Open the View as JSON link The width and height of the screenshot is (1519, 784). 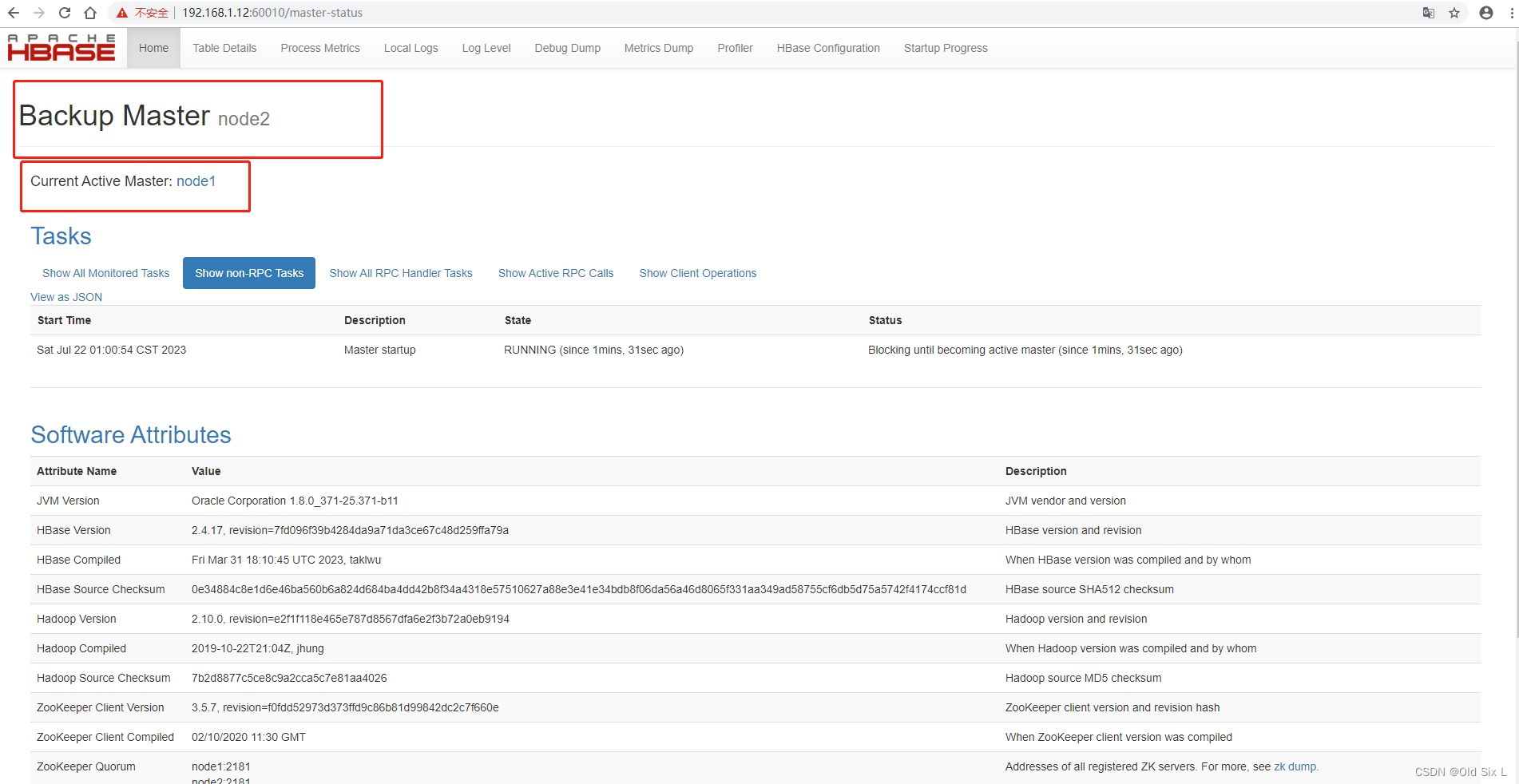(x=66, y=297)
